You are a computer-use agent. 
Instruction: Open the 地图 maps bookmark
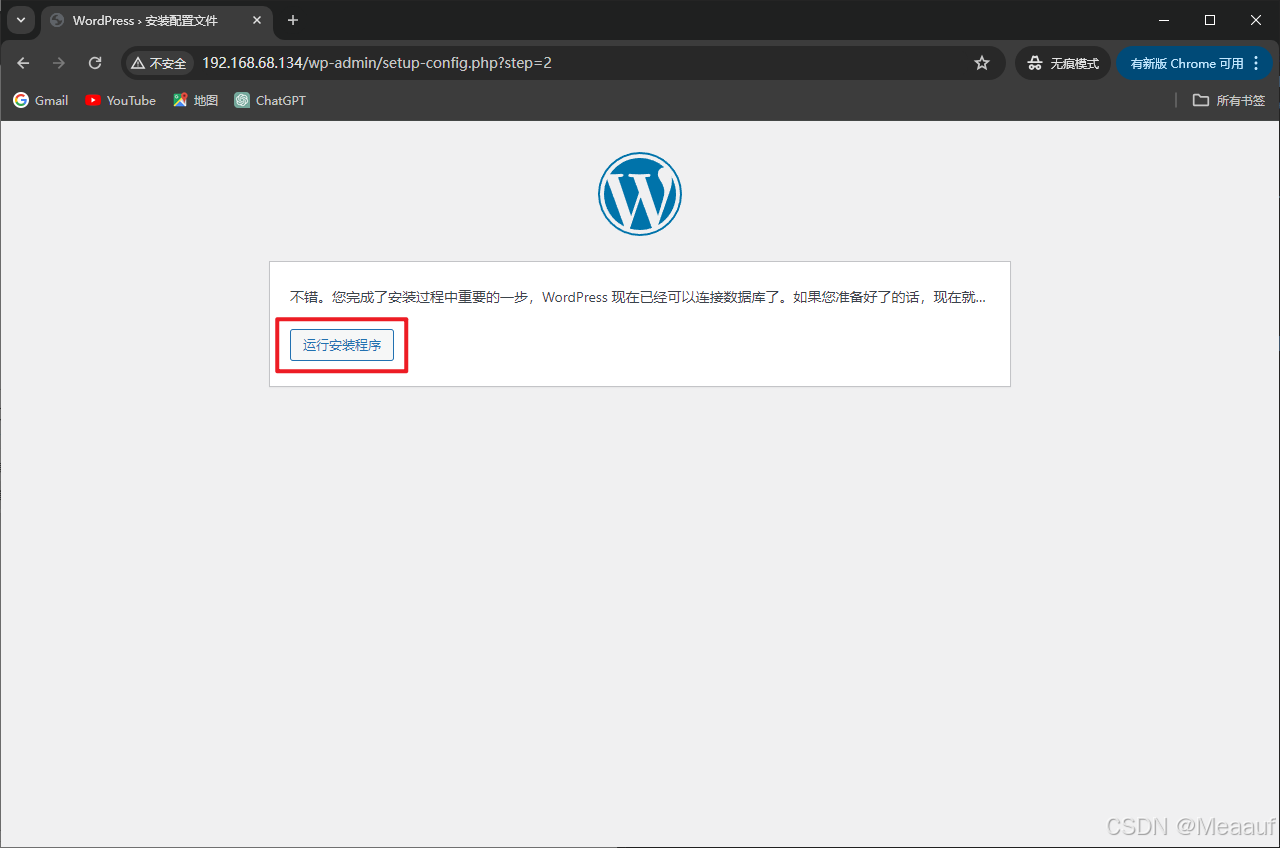pos(196,100)
